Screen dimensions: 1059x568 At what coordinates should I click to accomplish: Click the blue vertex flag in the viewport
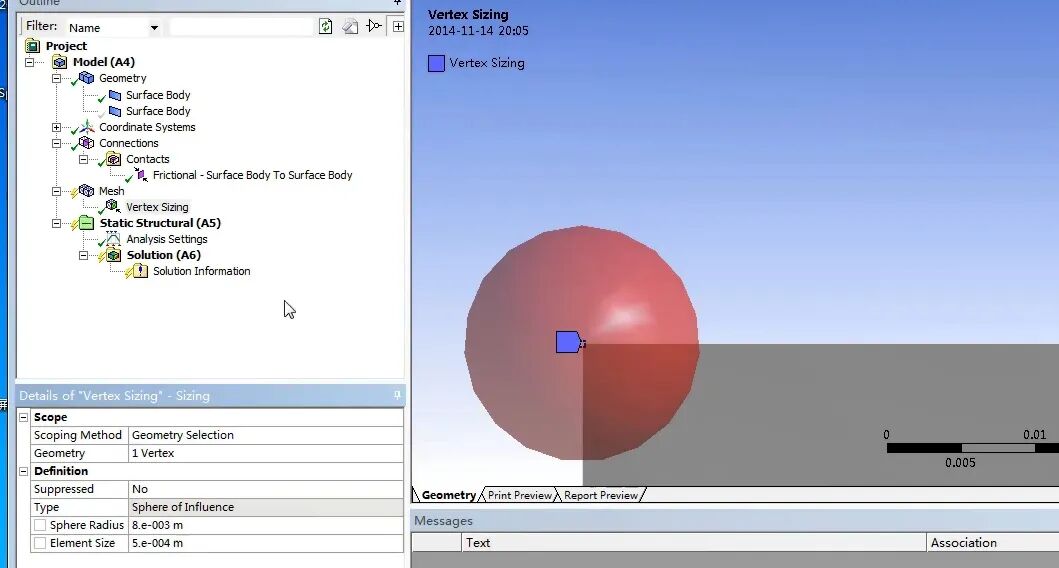pos(568,342)
